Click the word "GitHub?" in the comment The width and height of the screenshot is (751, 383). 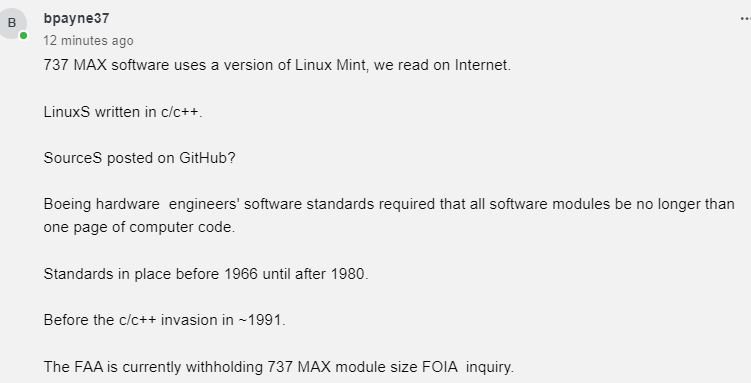tap(207, 158)
